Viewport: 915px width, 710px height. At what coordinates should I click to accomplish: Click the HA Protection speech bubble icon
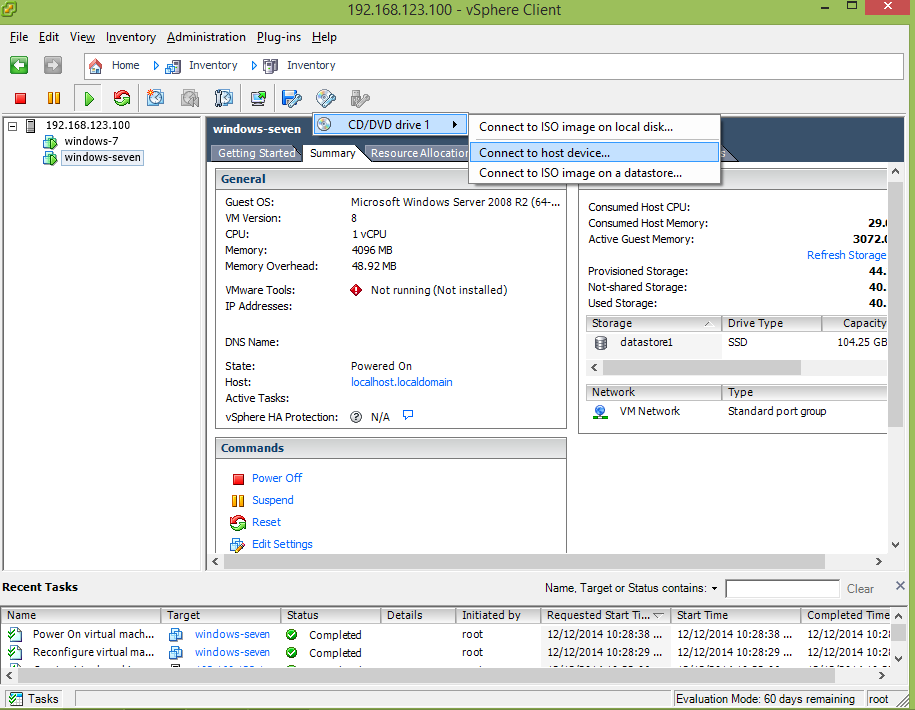coord(408,415)
